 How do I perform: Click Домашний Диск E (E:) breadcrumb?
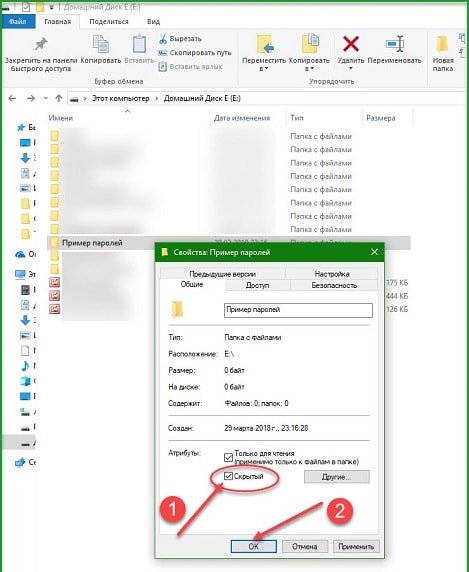(x=202, y=98)
